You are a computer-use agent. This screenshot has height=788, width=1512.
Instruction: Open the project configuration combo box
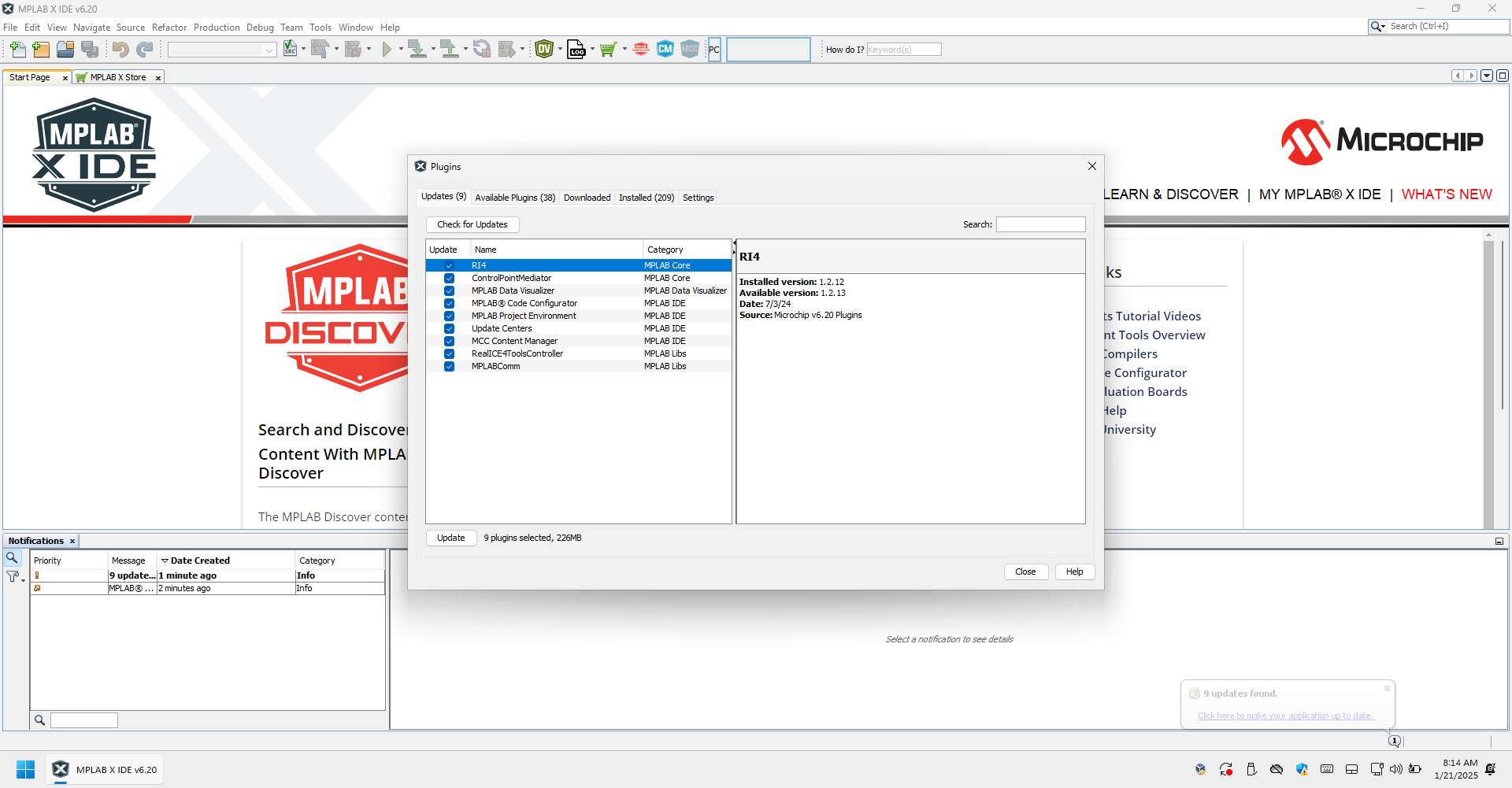tap(222, 50)
